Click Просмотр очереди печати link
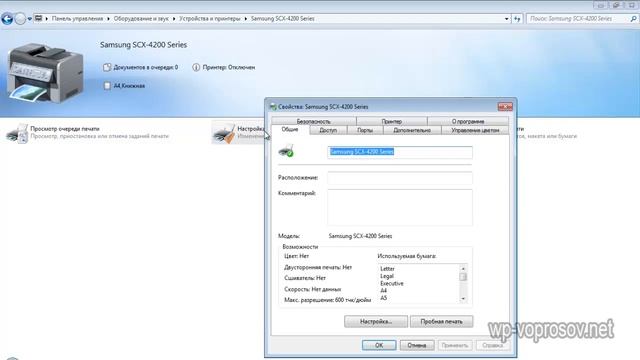The image size is (640, 360). [64, 129]
